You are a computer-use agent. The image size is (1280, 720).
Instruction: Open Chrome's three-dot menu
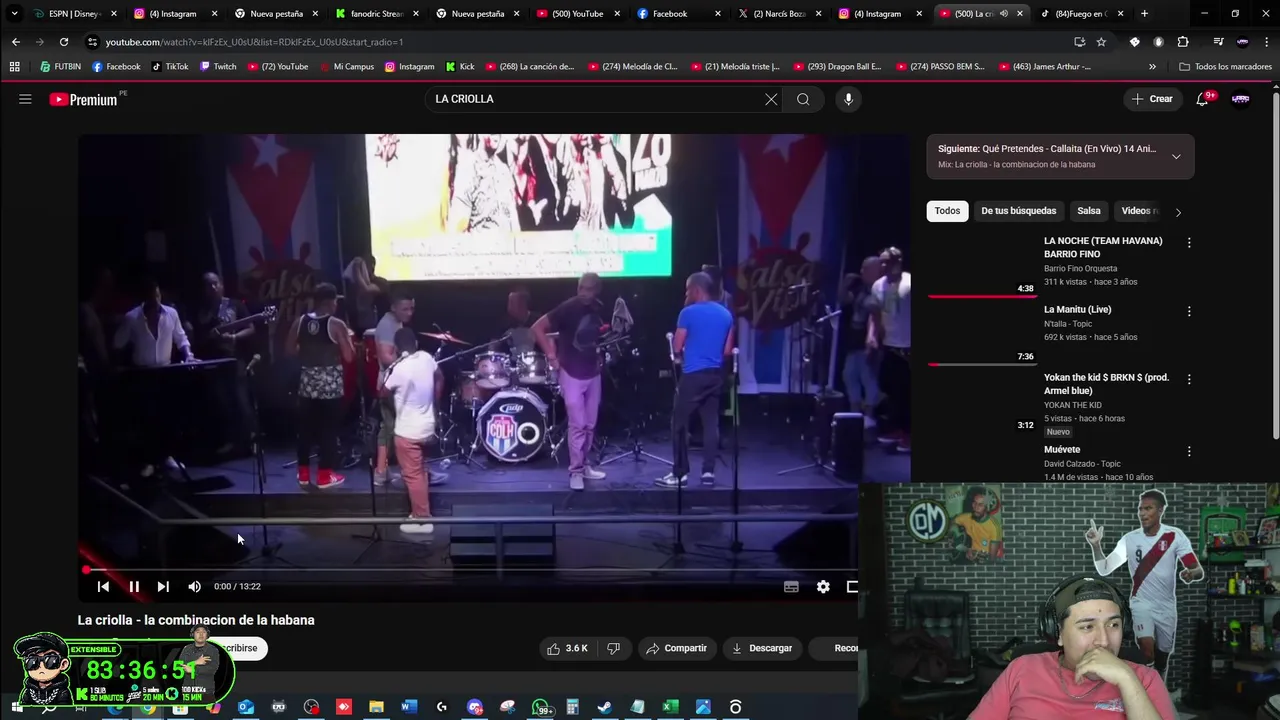1265,42
